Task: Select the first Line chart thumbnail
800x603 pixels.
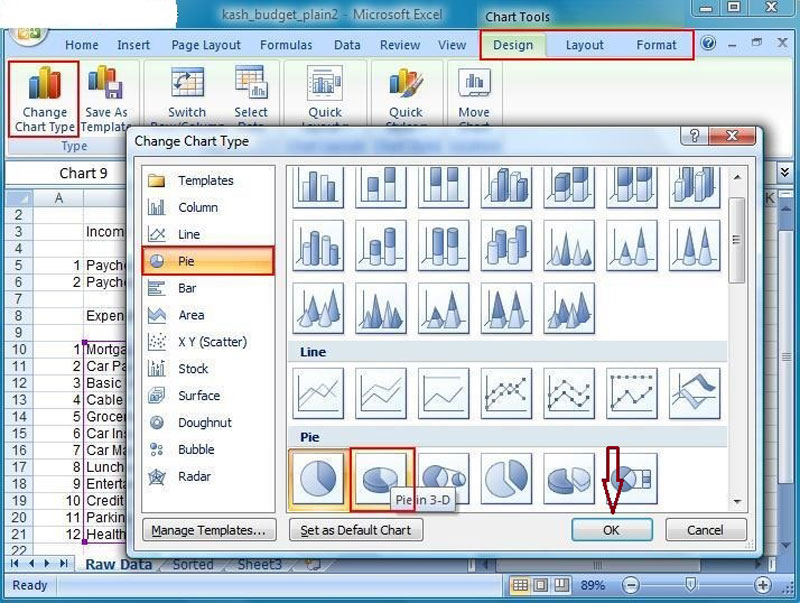Action: coord(318,393)
